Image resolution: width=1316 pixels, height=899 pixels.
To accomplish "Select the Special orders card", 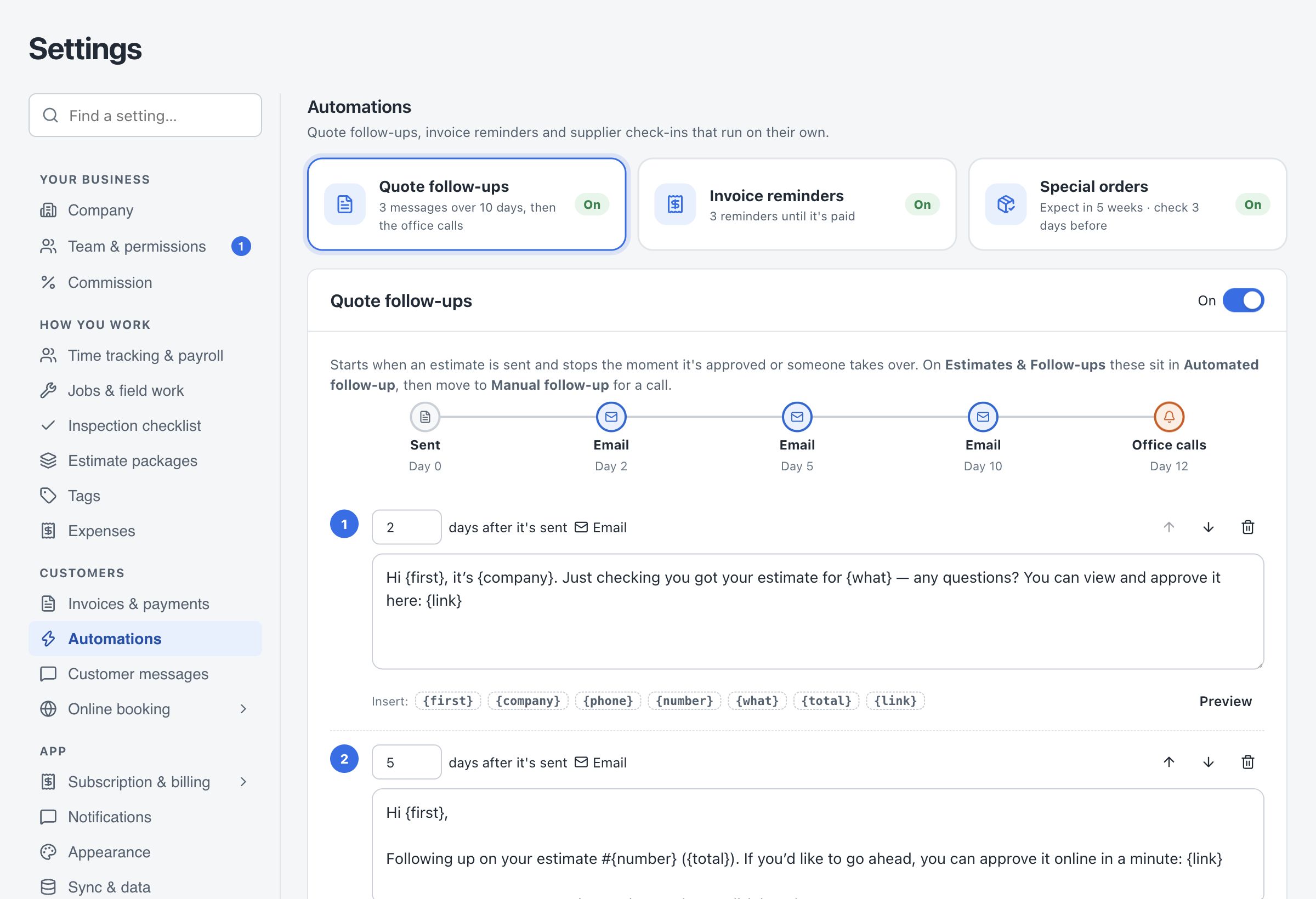I will click(1127, 204).
